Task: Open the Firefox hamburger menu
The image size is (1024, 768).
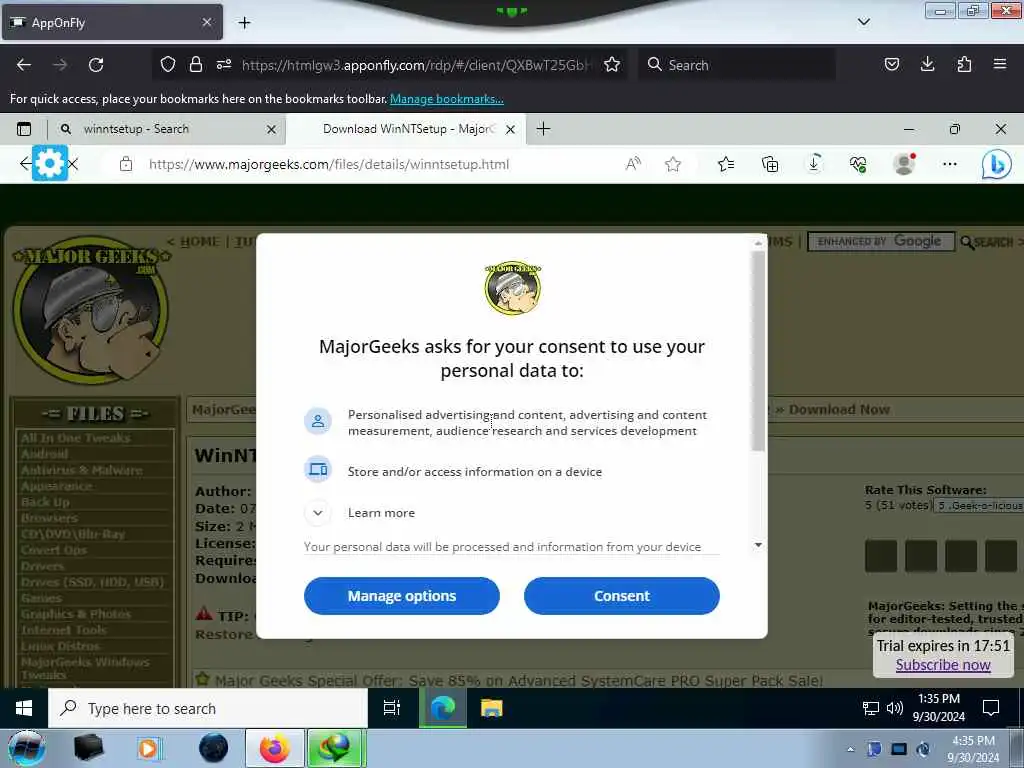Action: coord(999,64)
